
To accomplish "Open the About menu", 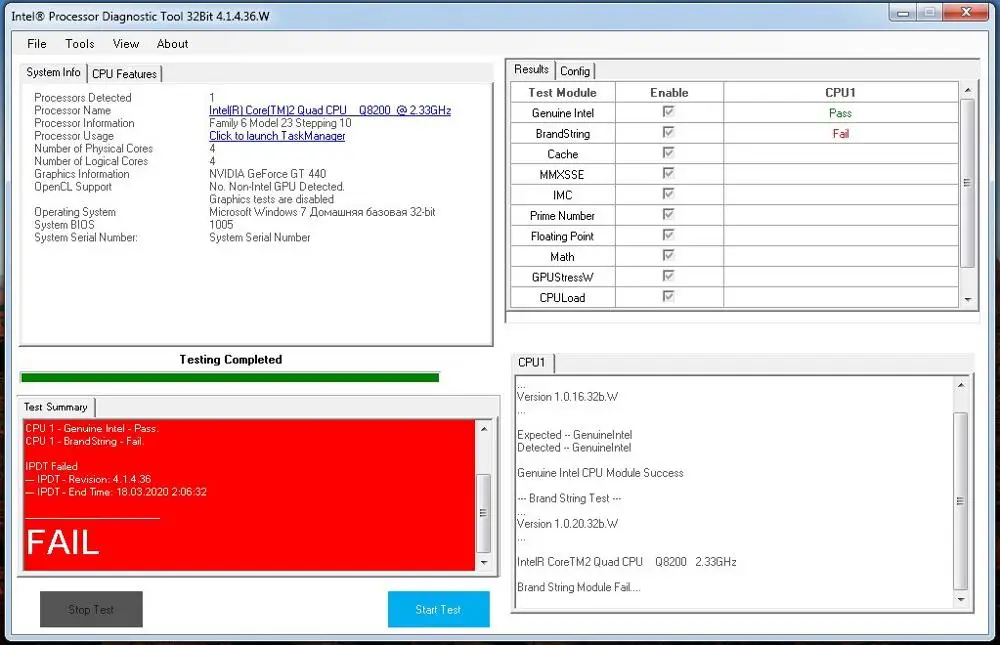I will [172, 43].
